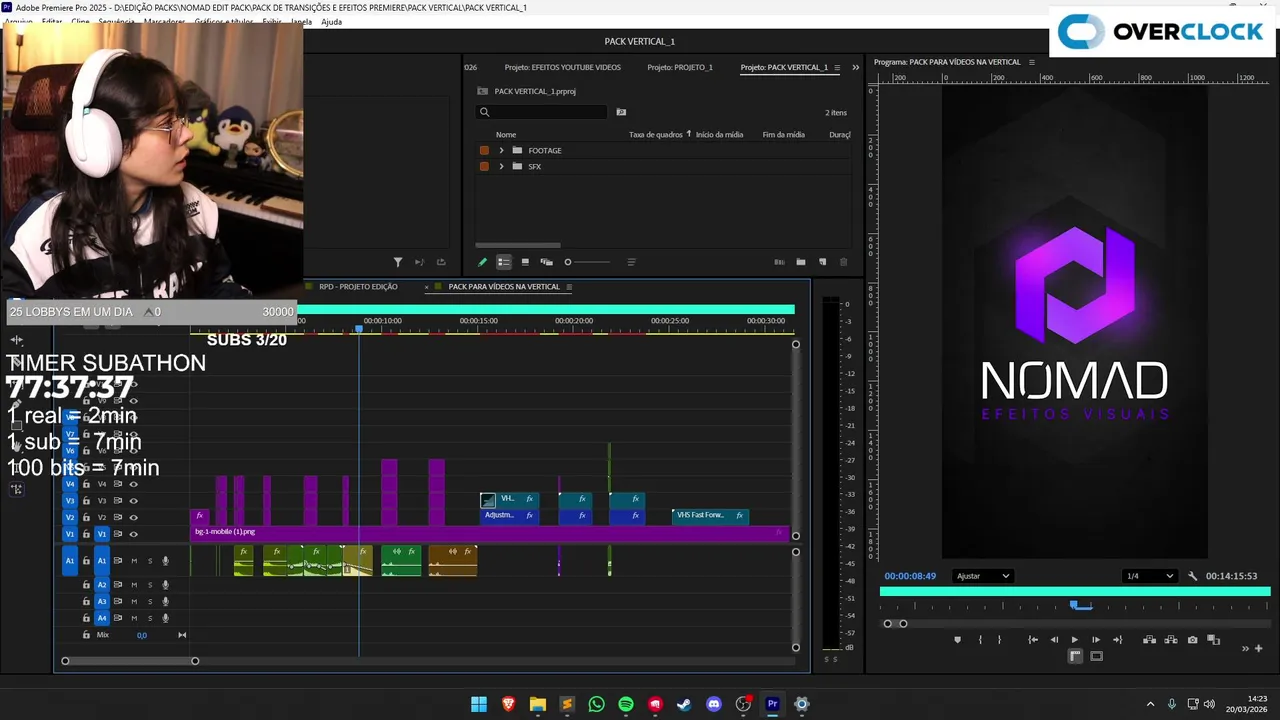This screenshot has width=1280, height=720.
Task: Export a frame with the camera icon
Action: (x=1192, y=640)
